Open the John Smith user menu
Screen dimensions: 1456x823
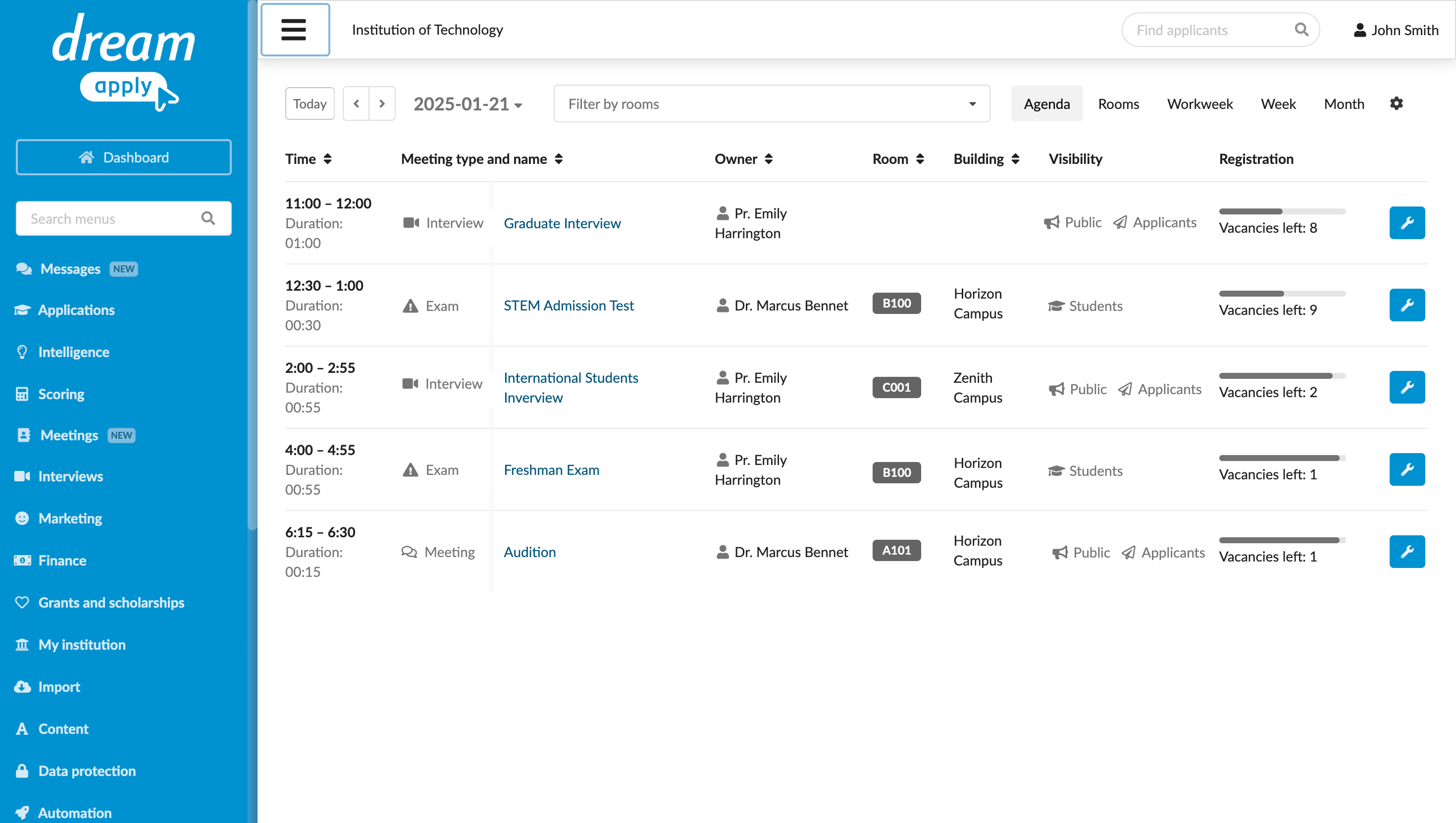(x=1396, y=30)
